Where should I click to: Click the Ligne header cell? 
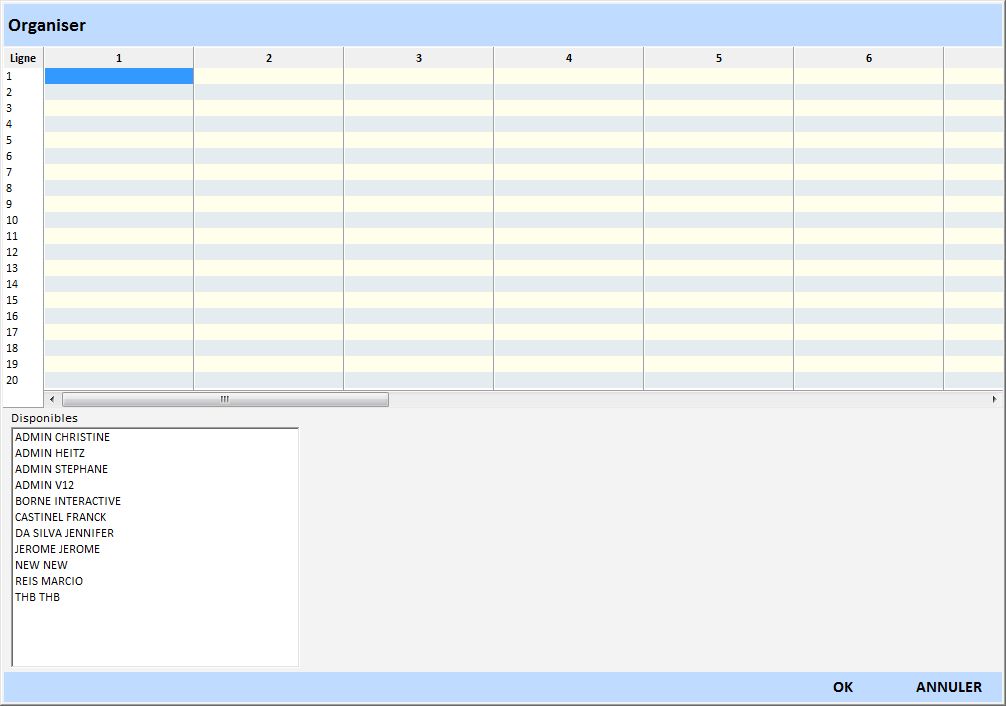(21, 58)
